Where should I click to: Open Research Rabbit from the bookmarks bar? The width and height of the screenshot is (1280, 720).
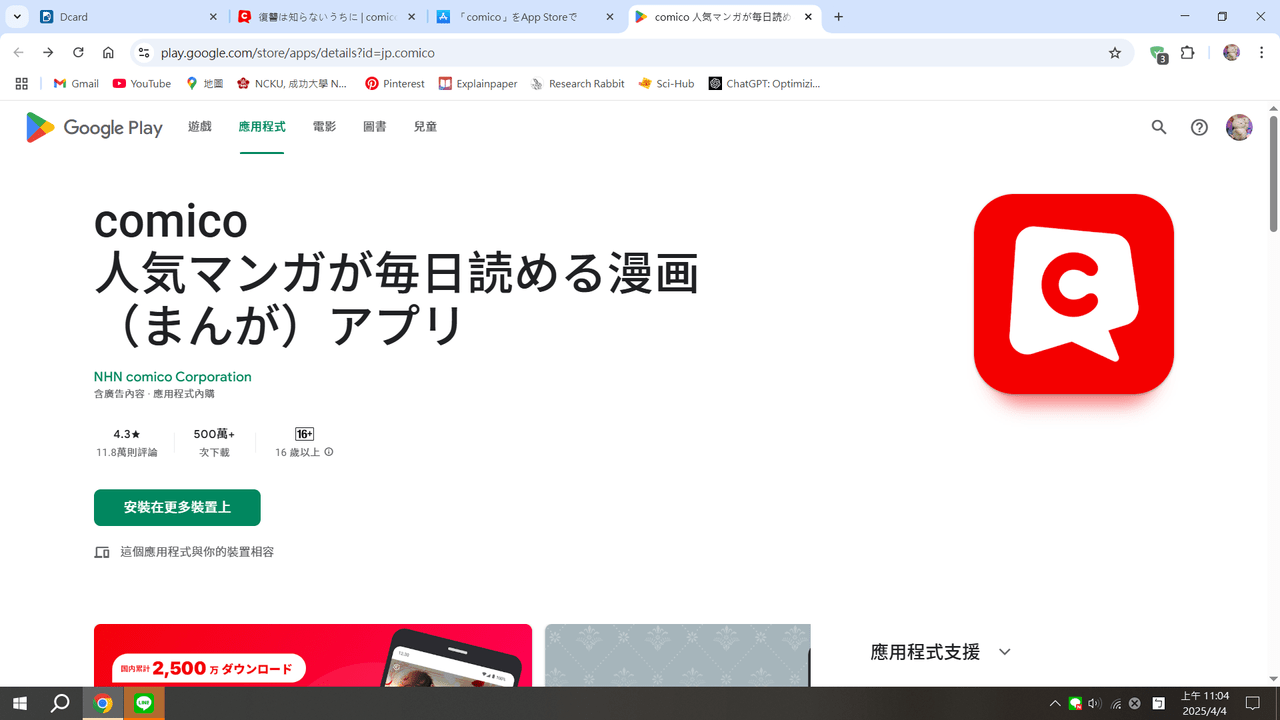click(x=577, y=83)
